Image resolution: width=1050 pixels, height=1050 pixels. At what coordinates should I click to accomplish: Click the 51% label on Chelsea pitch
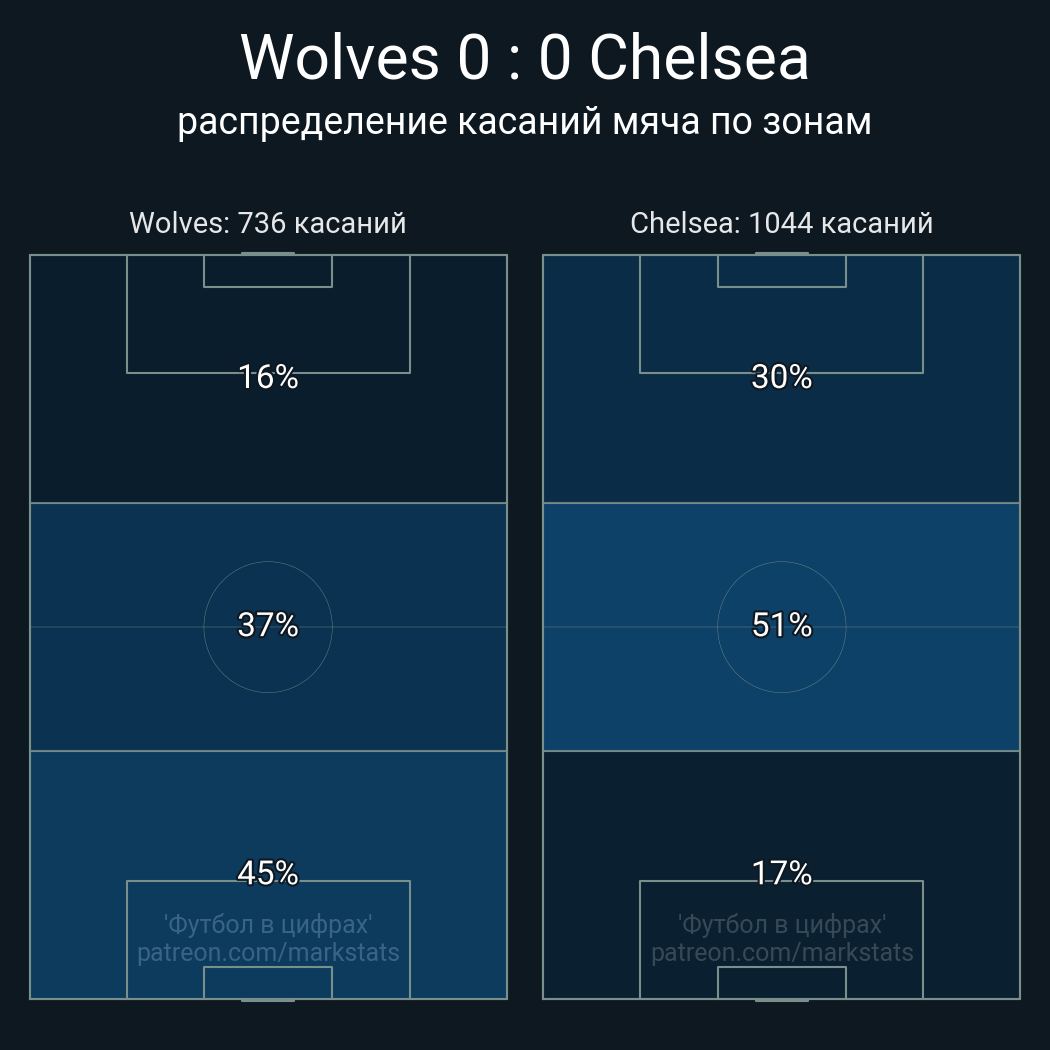[x=781, y=625]
